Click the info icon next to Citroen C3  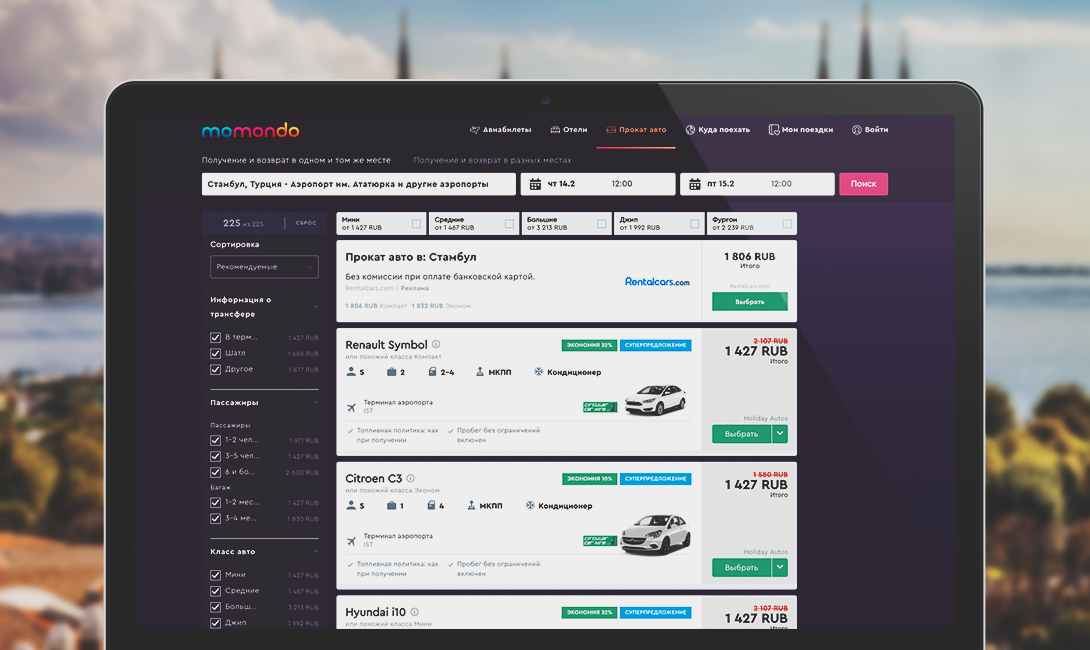tap(411, 478)
